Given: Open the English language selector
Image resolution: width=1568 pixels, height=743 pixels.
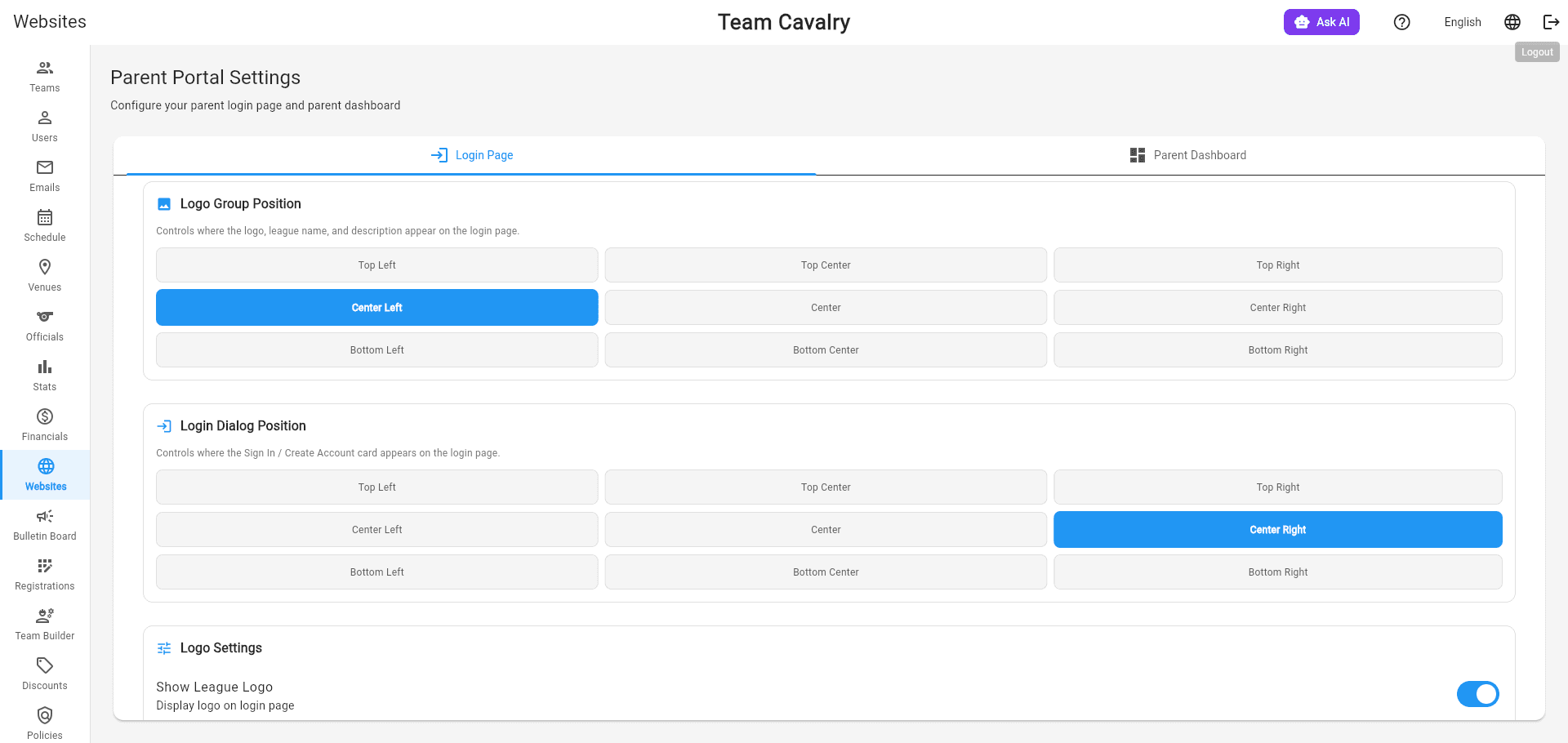Looking at the screenshot, I should (1462, 22).
